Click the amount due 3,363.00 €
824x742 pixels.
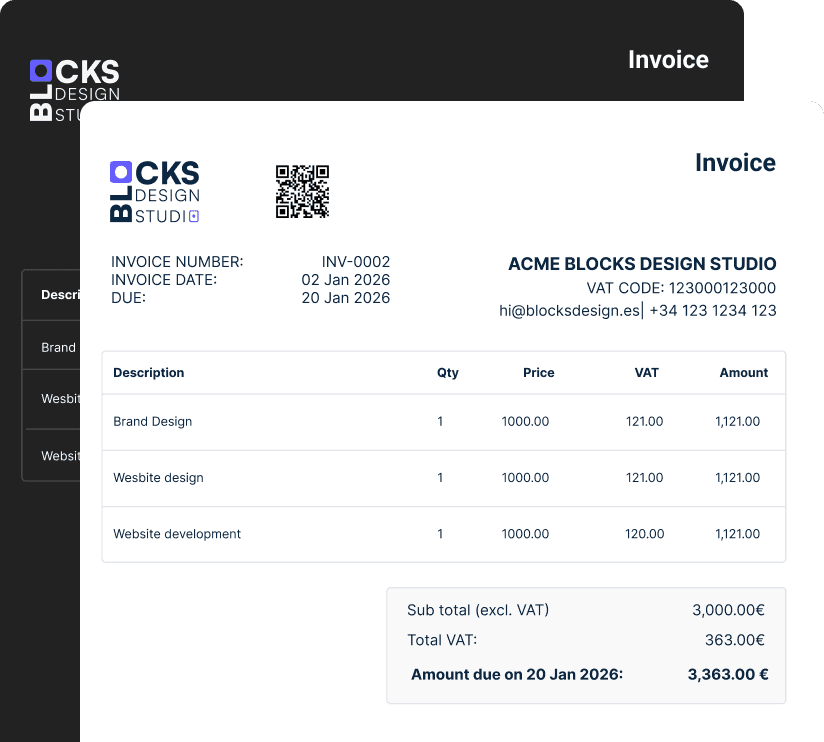728,674
